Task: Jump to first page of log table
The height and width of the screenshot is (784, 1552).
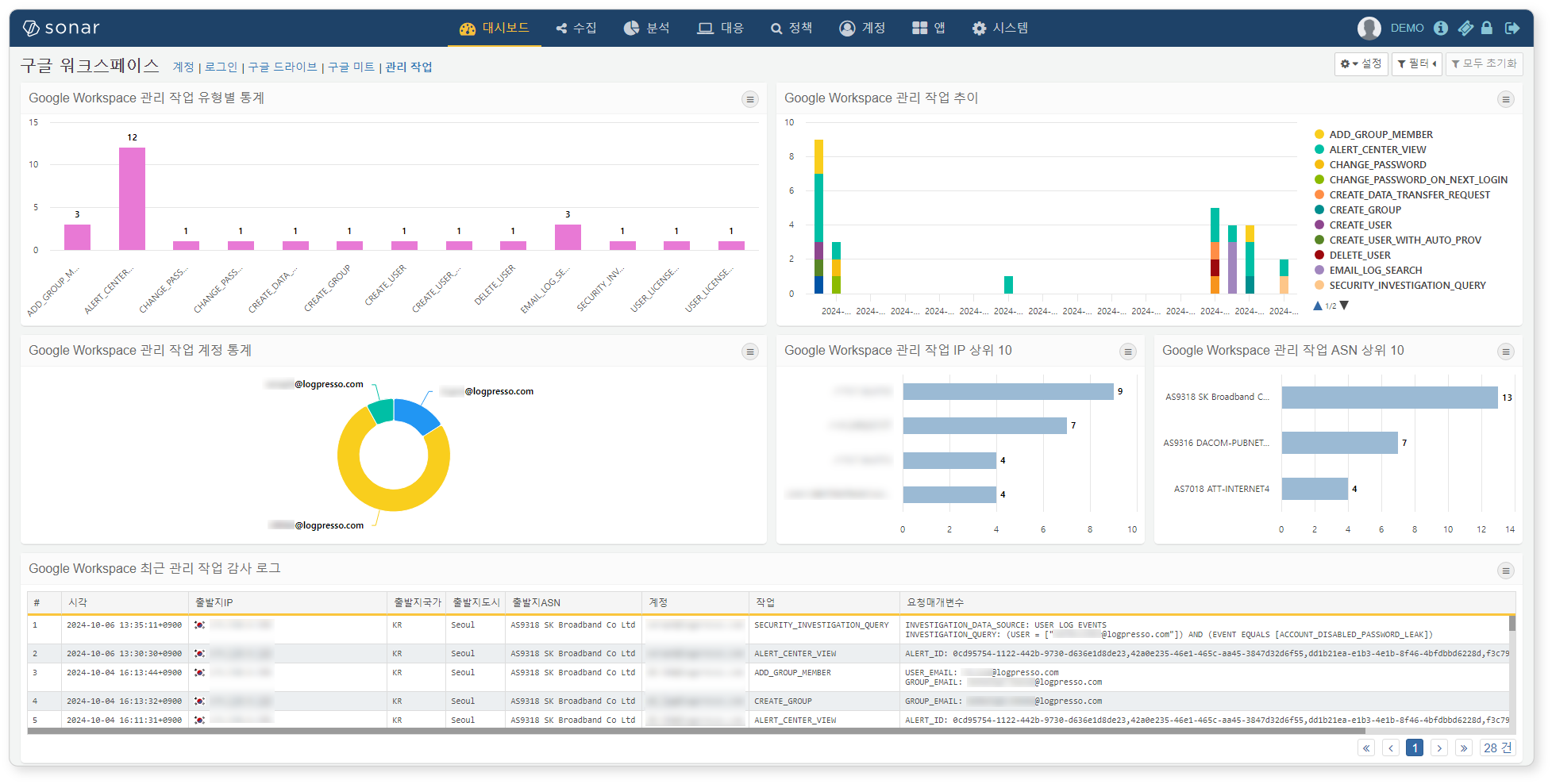Action: click(x=1366, y=747)
